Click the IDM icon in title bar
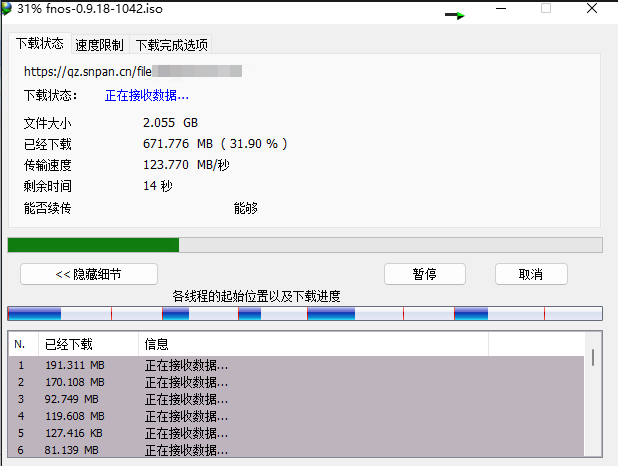 coord(9,9)
